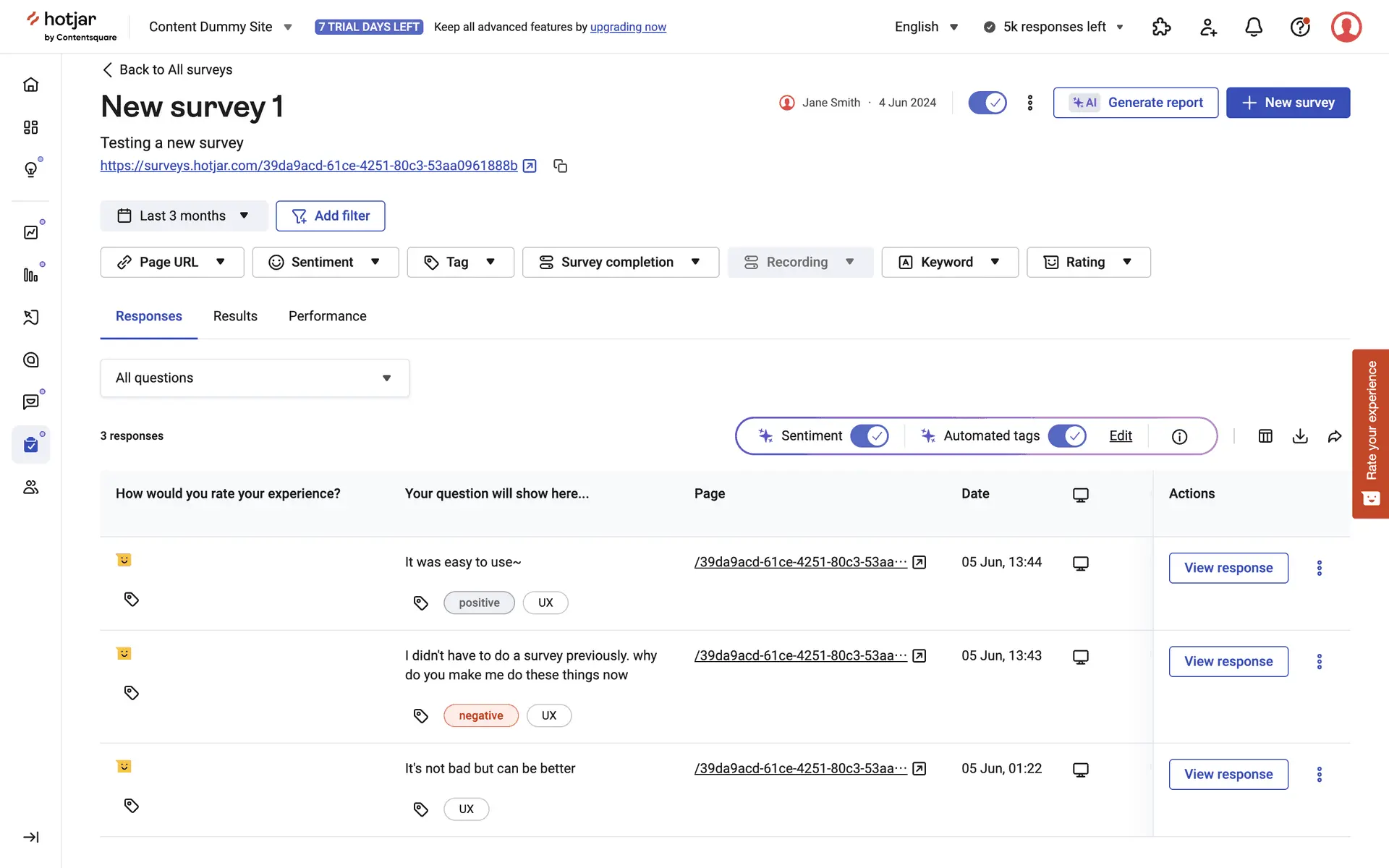Viewport: 1389px width, 868px height.
Task: Go to Home in the sidebar
Action: (x=30, y=85)
